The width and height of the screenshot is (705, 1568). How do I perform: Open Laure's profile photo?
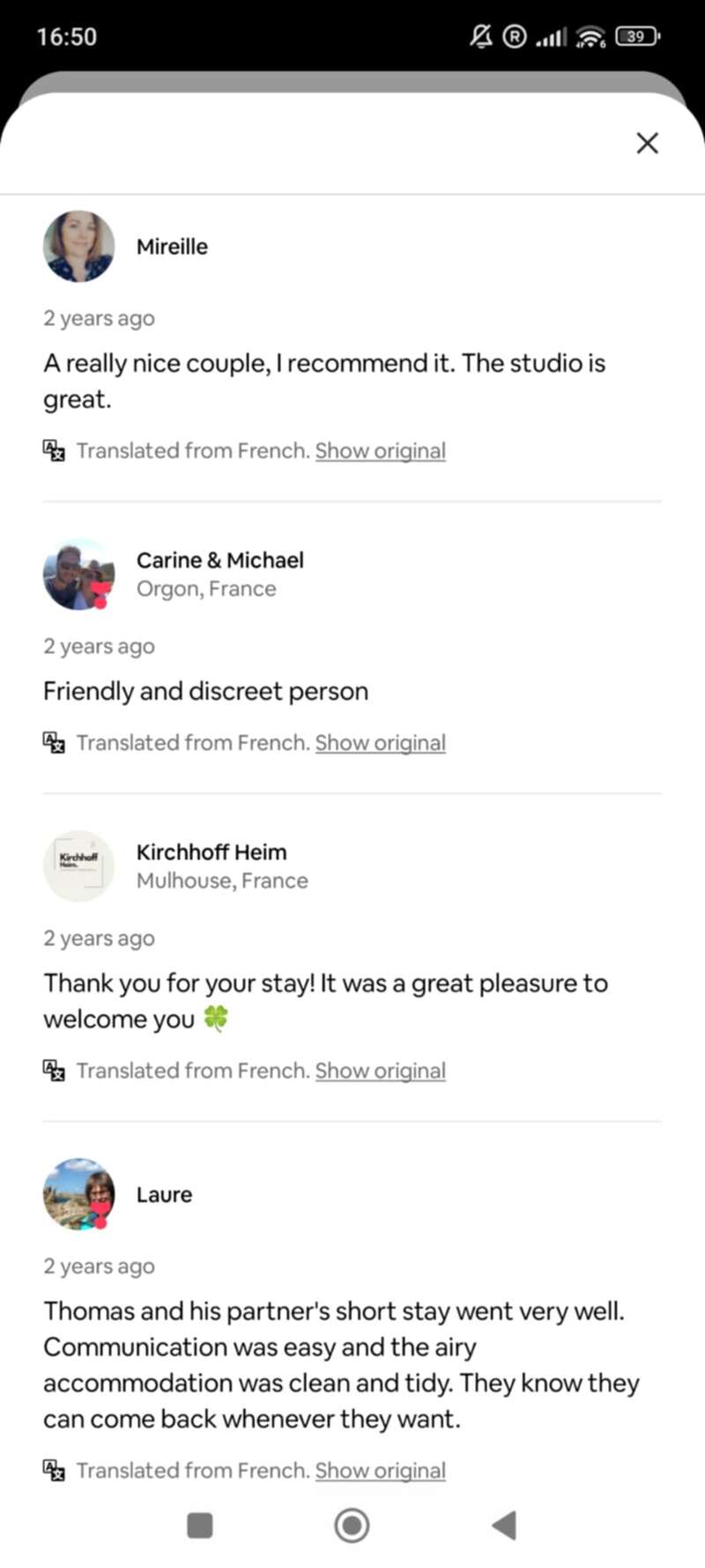coord(78,1193)
